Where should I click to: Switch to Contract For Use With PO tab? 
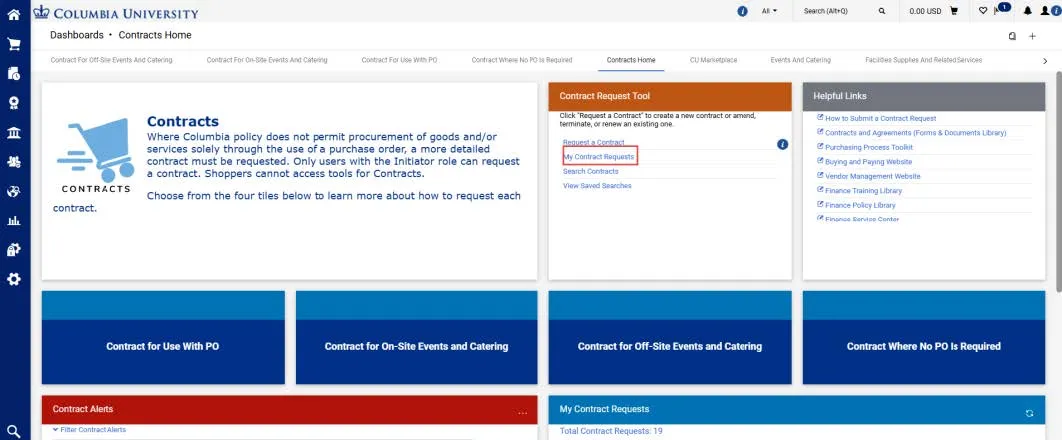click(x=400, y=60)
